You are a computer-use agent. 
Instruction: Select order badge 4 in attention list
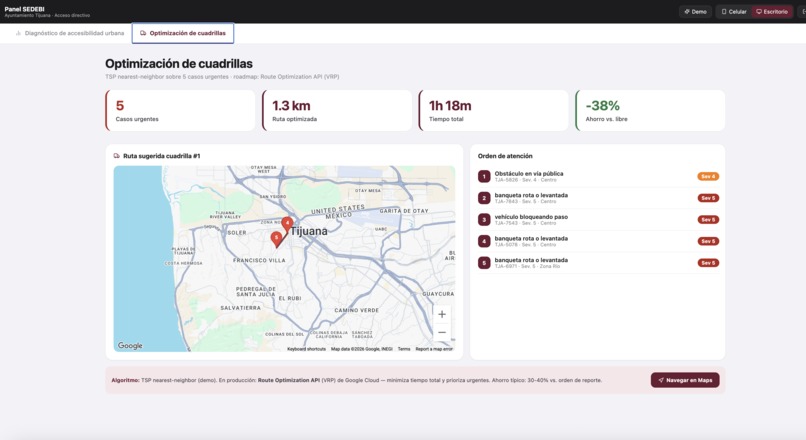point(484,241)
